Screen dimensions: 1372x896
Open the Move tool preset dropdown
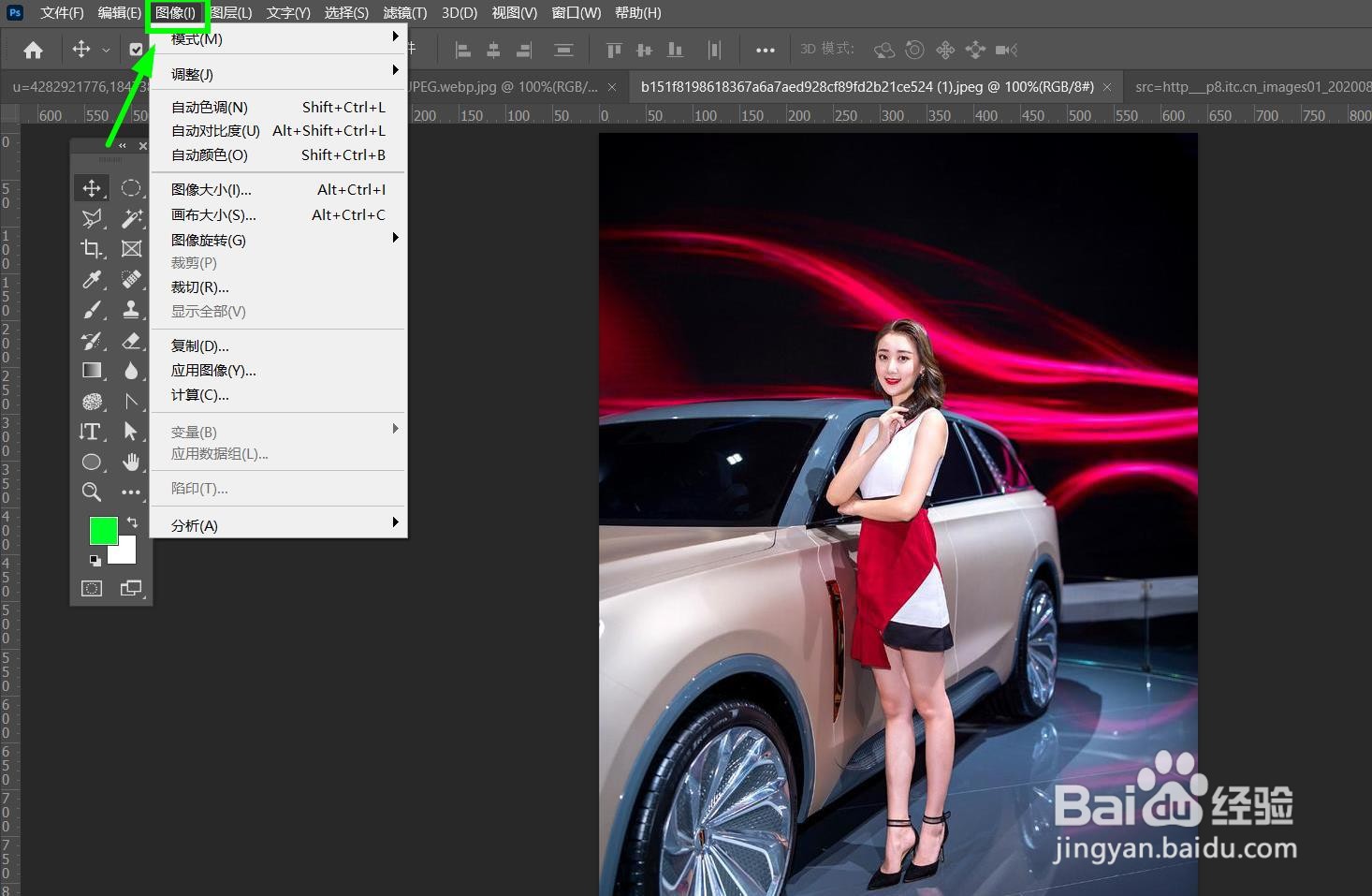pos(106,50)
